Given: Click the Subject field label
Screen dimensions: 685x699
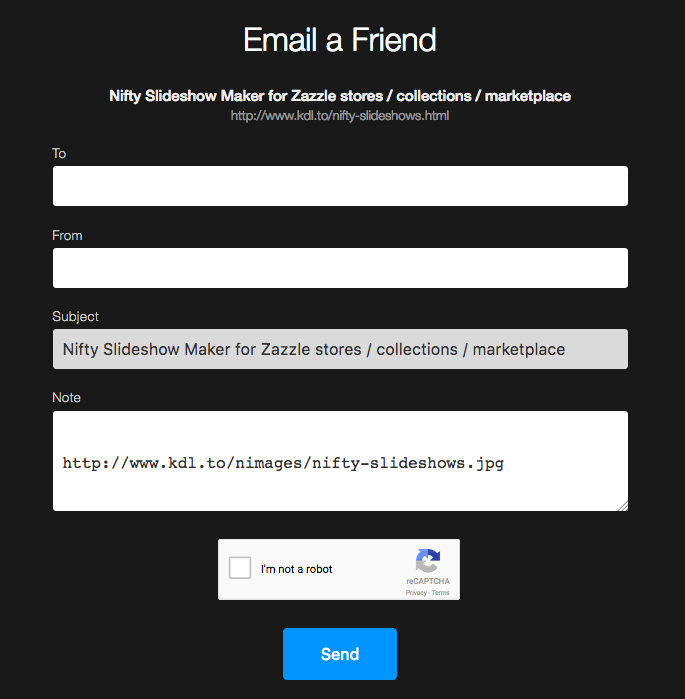Looking at the screenshot, I should [75, 316].
